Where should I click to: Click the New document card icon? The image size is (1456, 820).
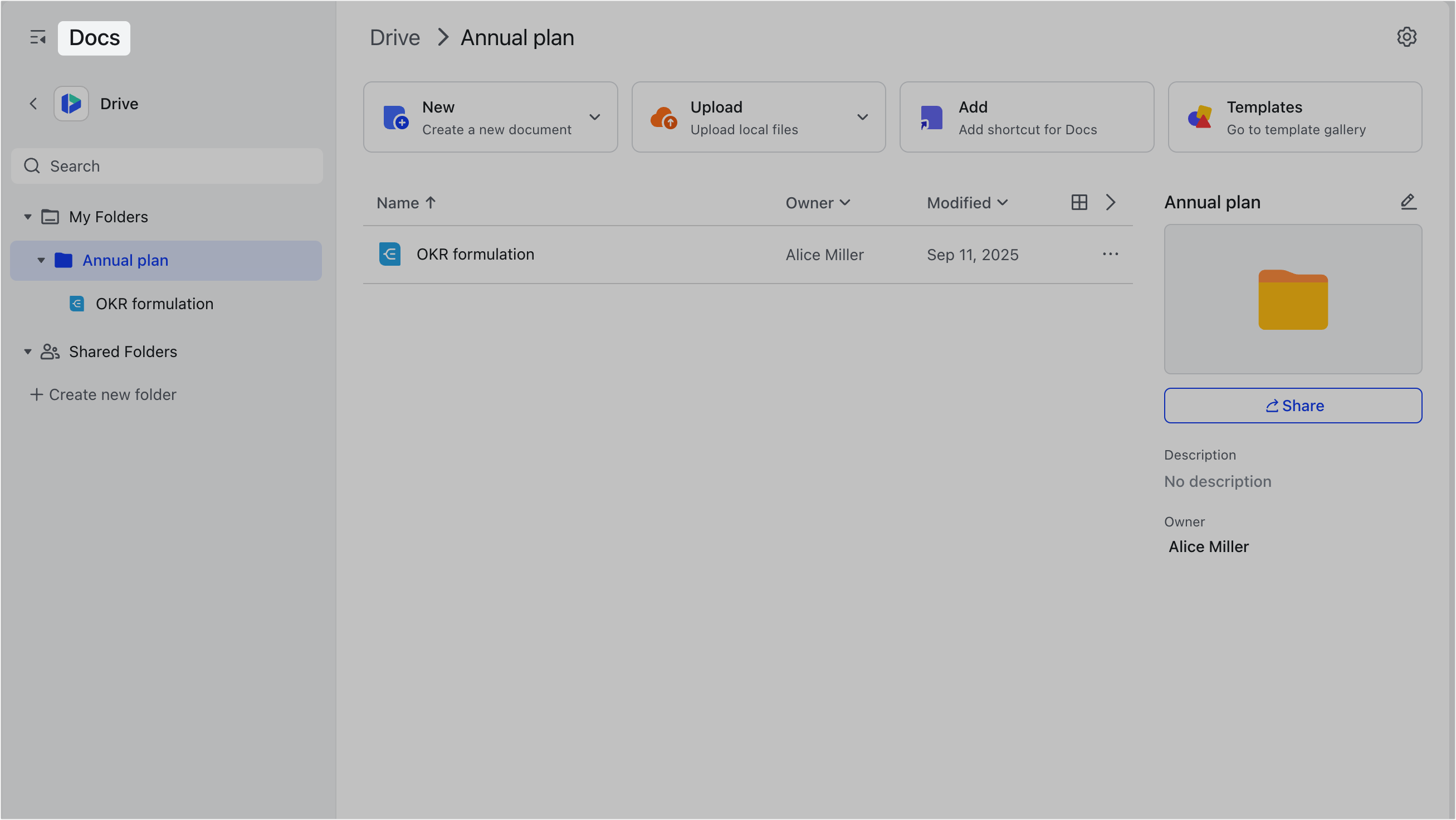[395, 118]
